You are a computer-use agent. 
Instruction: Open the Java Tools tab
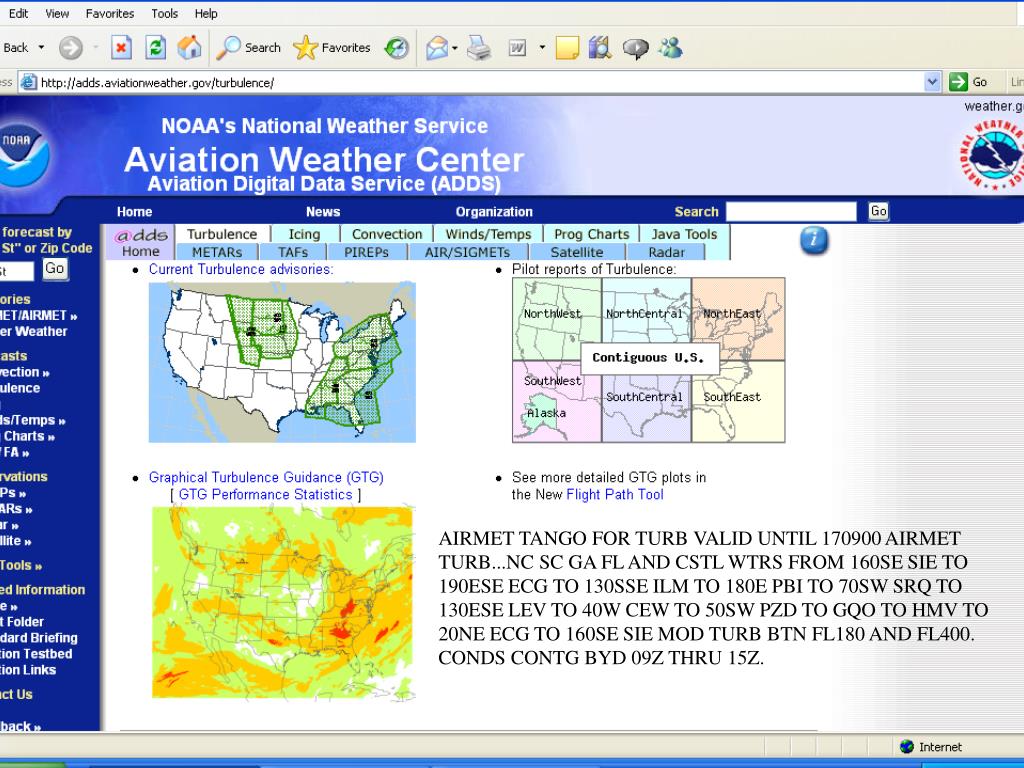tap(684, 234)
